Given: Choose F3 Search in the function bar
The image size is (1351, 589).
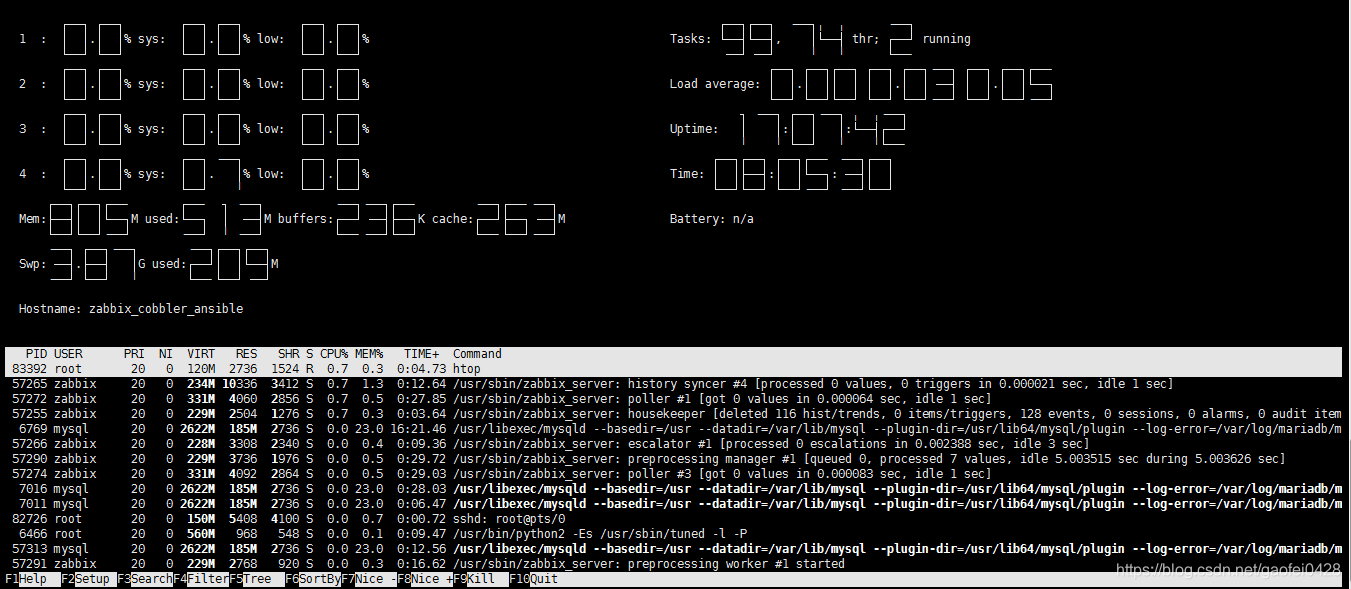Looking at the screenshot, I should 144,579.
